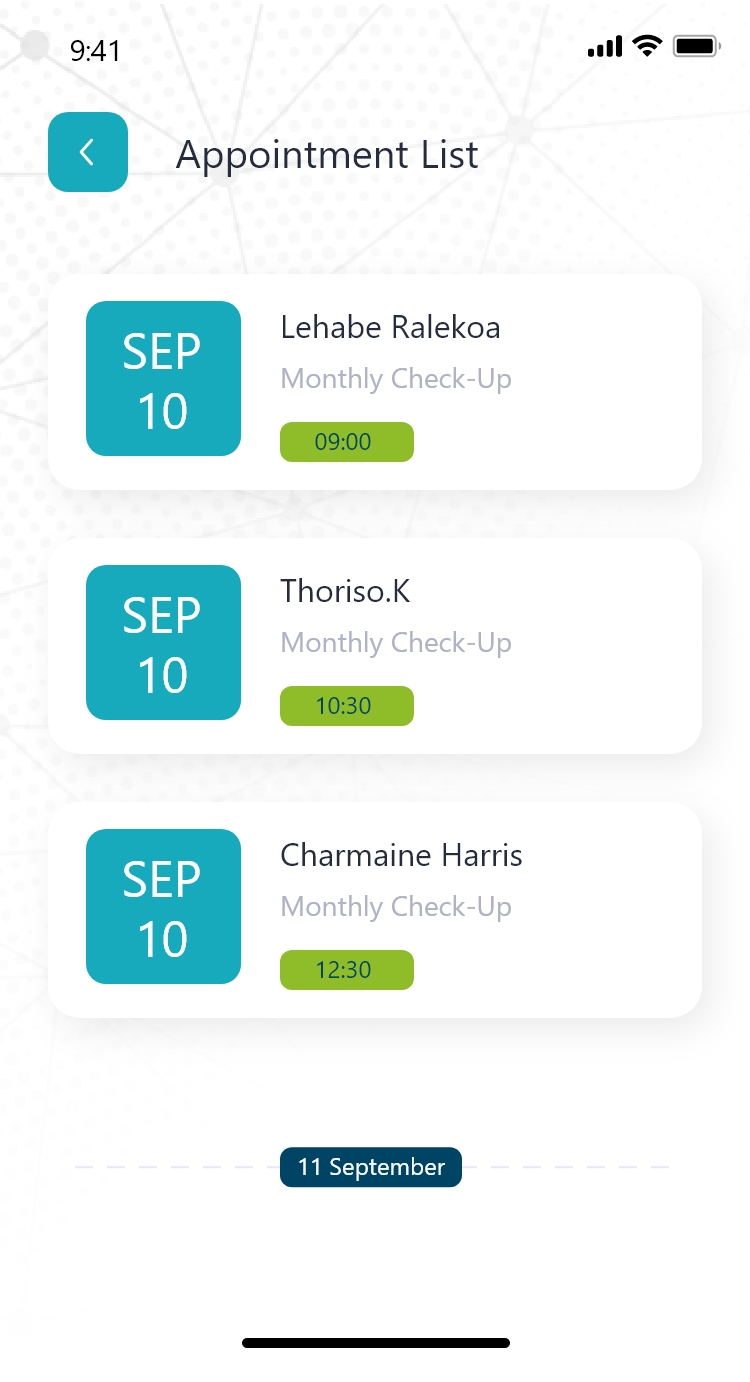
Task: Select the 09:00 time badge
Action: pos(346,442)
